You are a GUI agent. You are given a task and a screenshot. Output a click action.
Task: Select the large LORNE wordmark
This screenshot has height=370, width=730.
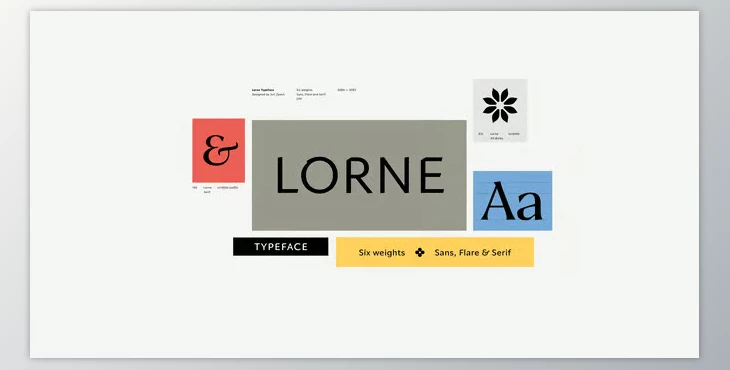(360, 175)
